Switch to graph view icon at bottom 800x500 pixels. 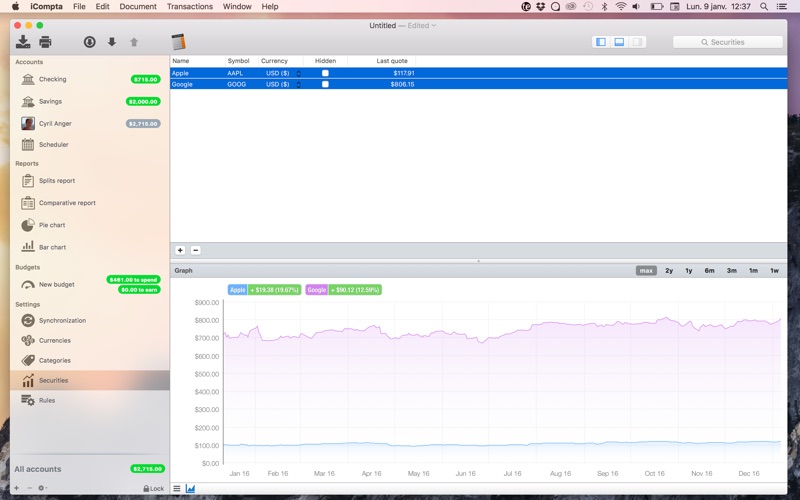pyautogui.click(x=190, y=489)
